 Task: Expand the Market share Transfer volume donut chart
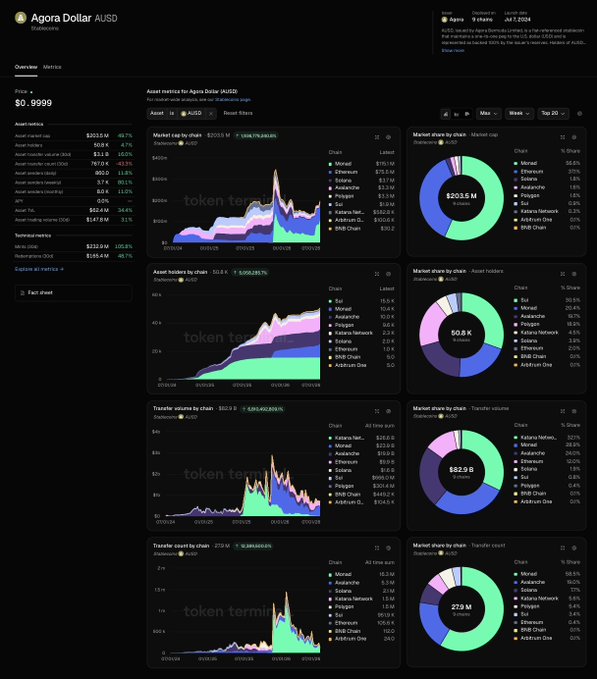[x=562, y=411]
